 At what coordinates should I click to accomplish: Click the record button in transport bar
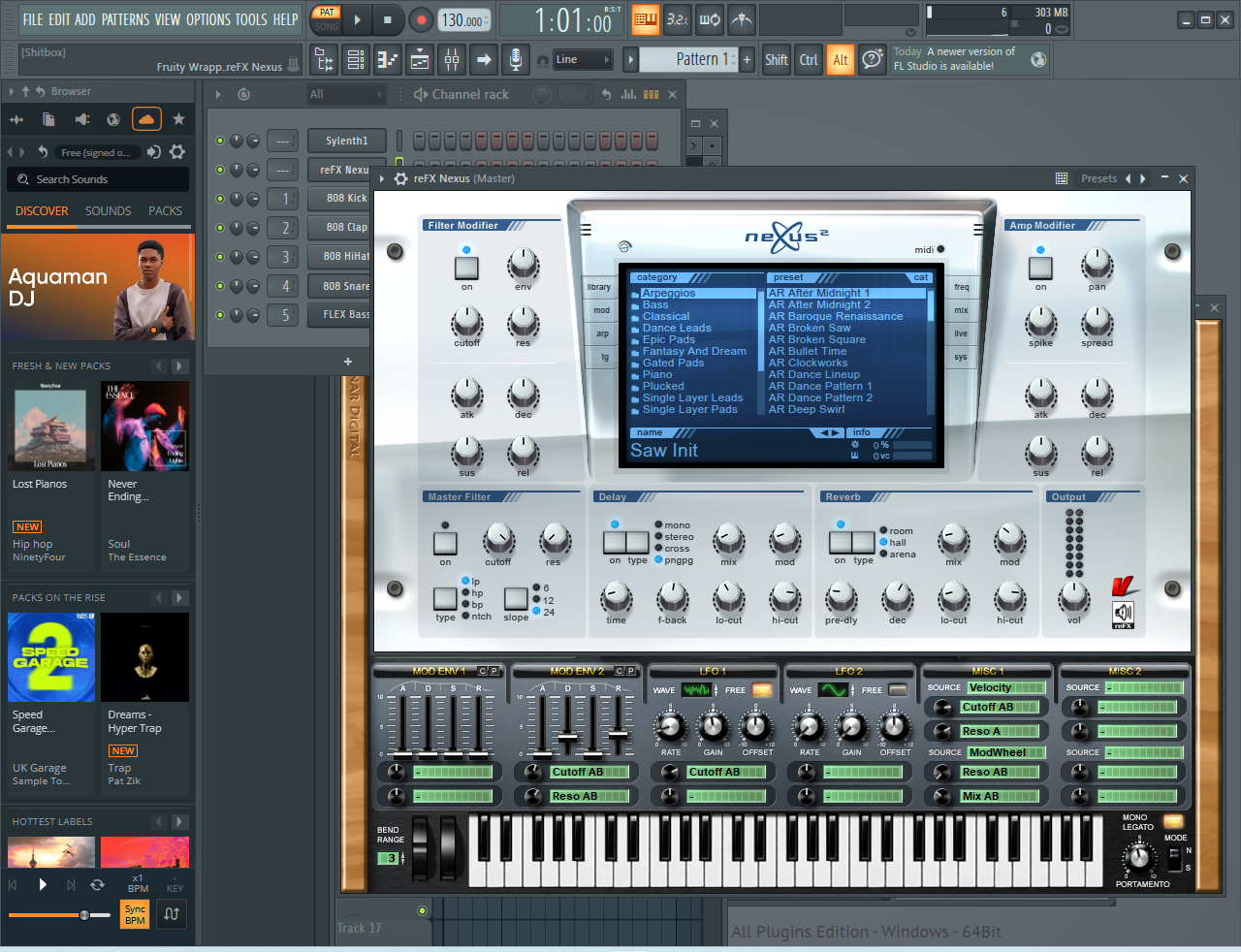point(421,19)
